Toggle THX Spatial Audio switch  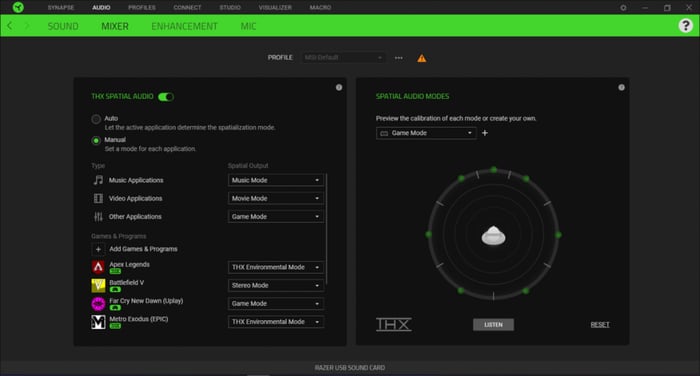(x=166, y=96)
